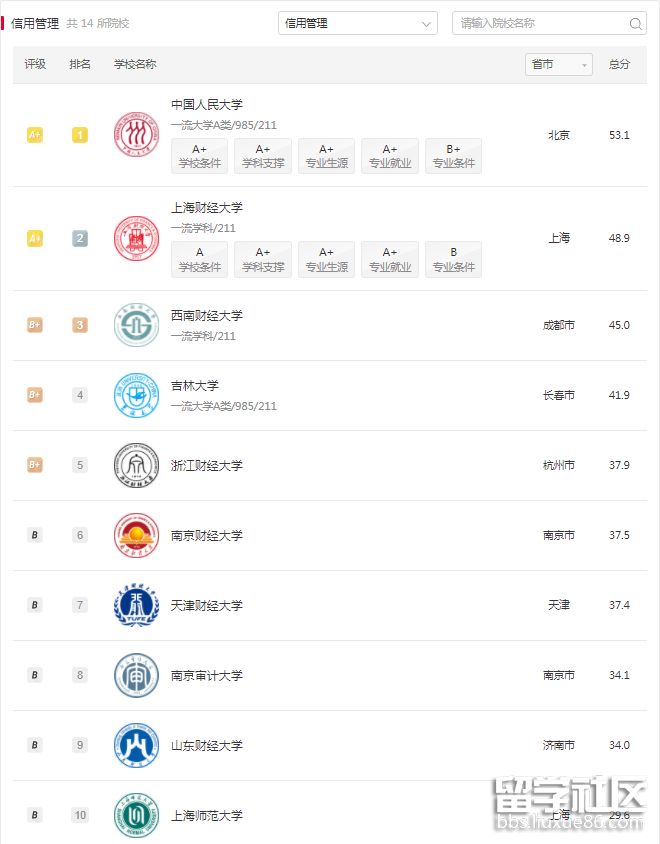
Task: Click the 西南财经大学 circular logo
Action: [136, 325]
